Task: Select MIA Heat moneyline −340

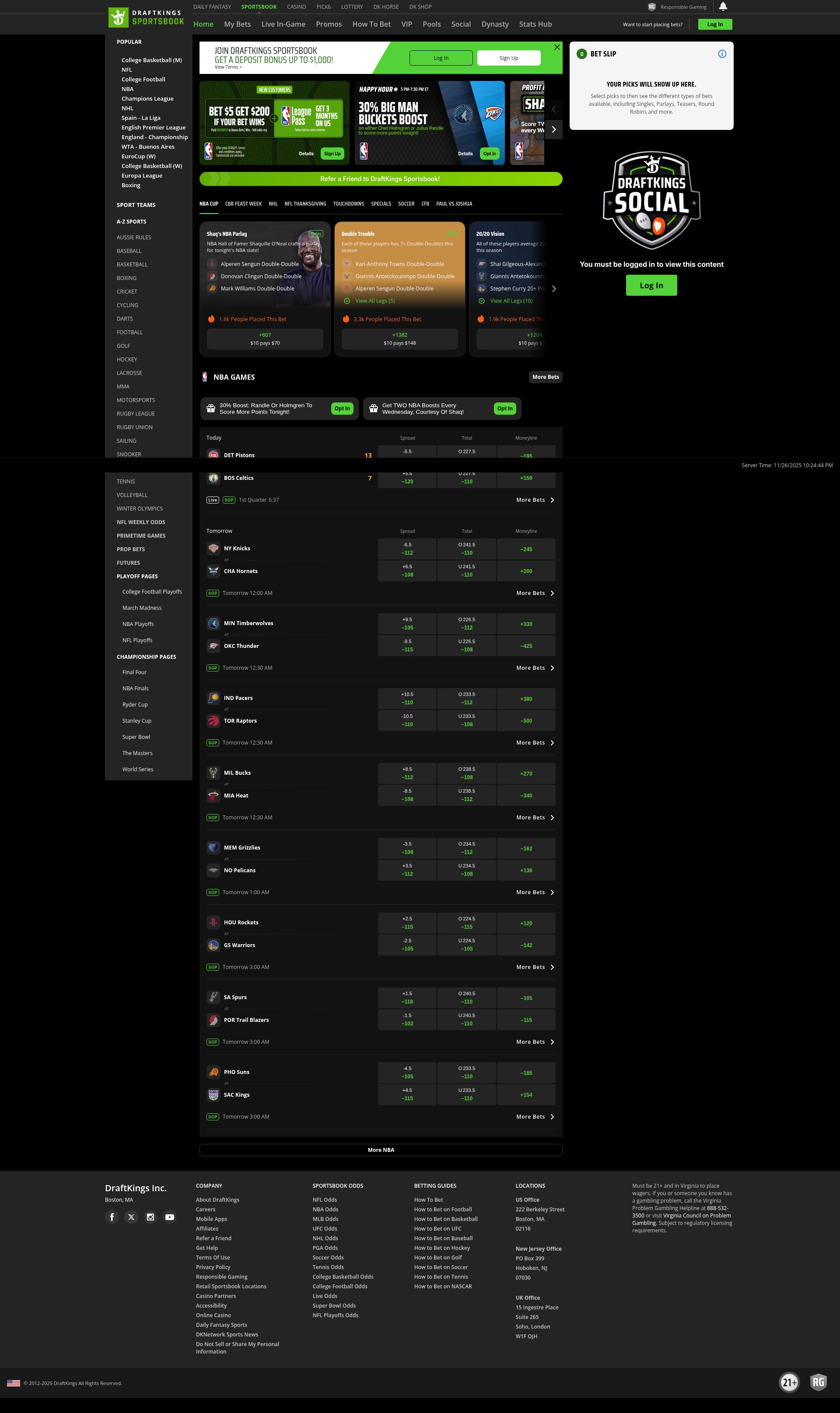Action: tap(526, 795)
